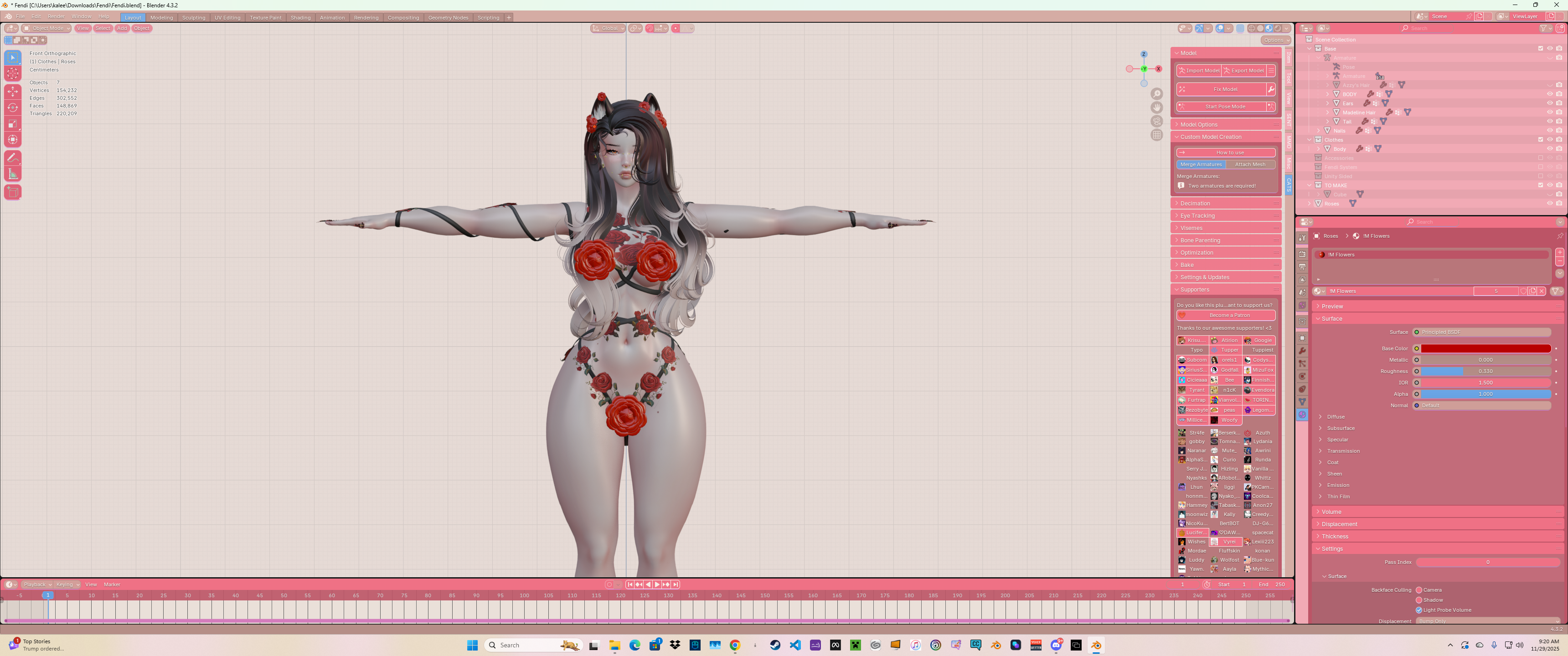Expand the Emission material section
The width and height of the screenshot is (1568, 656).
1337,485
